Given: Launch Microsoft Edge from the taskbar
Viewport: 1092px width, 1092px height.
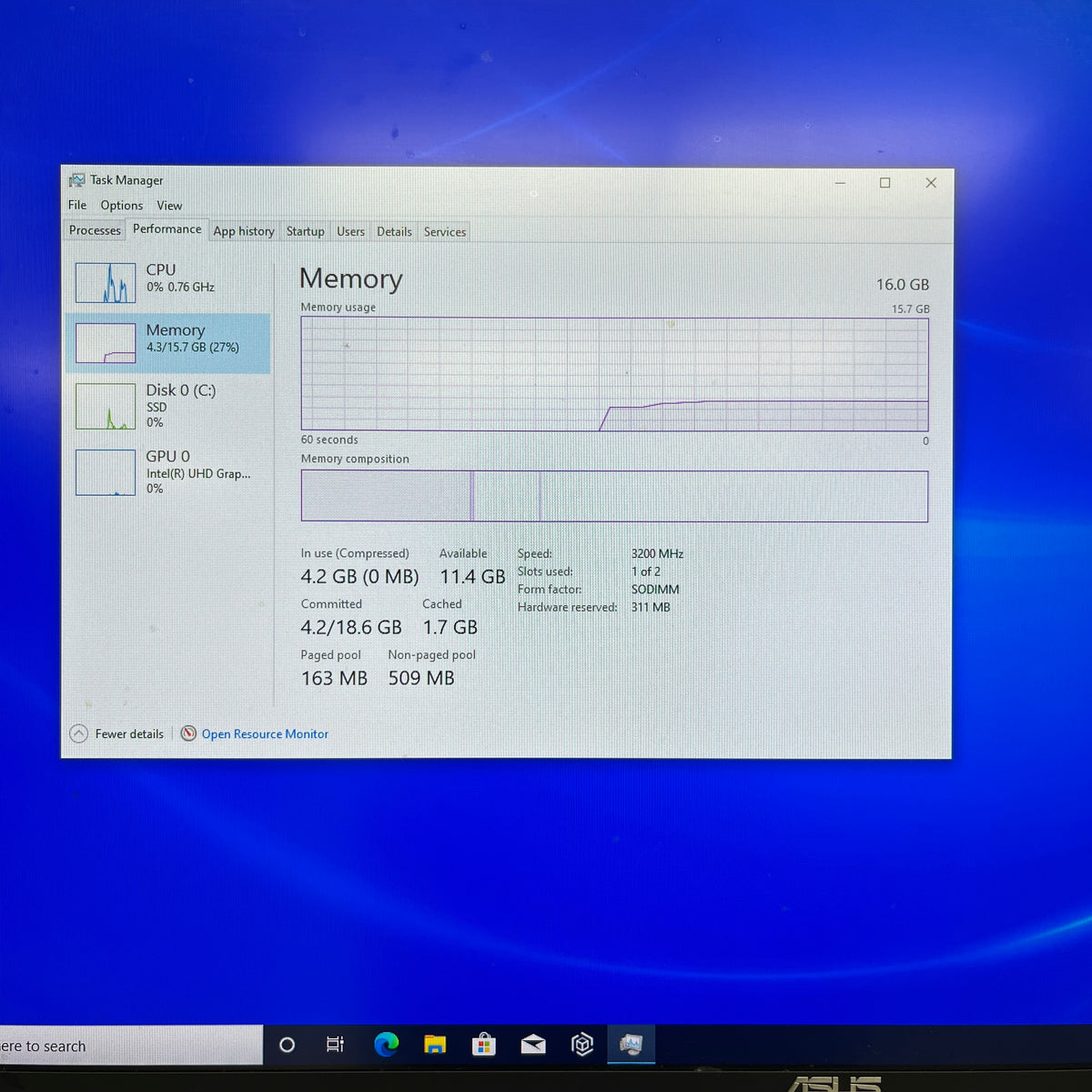Looking at the screenshot, I should pyautogui.click(x=387, y=1044).
